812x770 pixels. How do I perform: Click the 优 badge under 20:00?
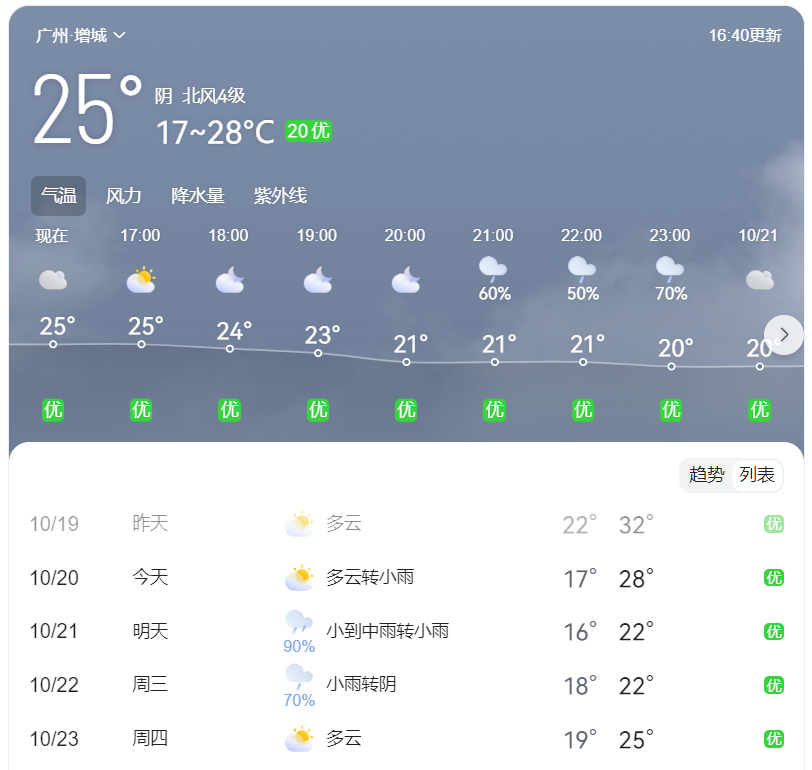406,410
